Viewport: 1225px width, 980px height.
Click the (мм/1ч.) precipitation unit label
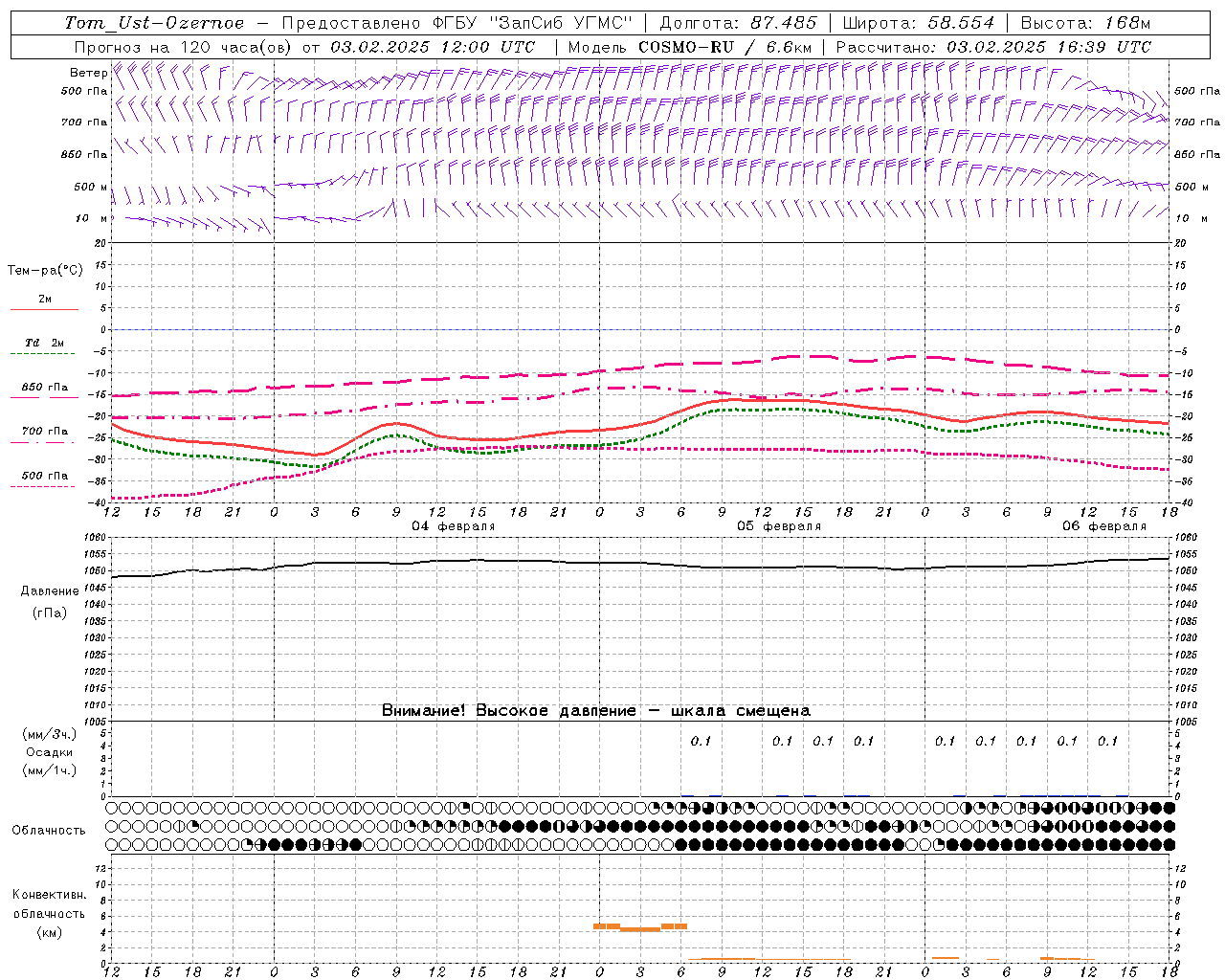pos(49,770)
